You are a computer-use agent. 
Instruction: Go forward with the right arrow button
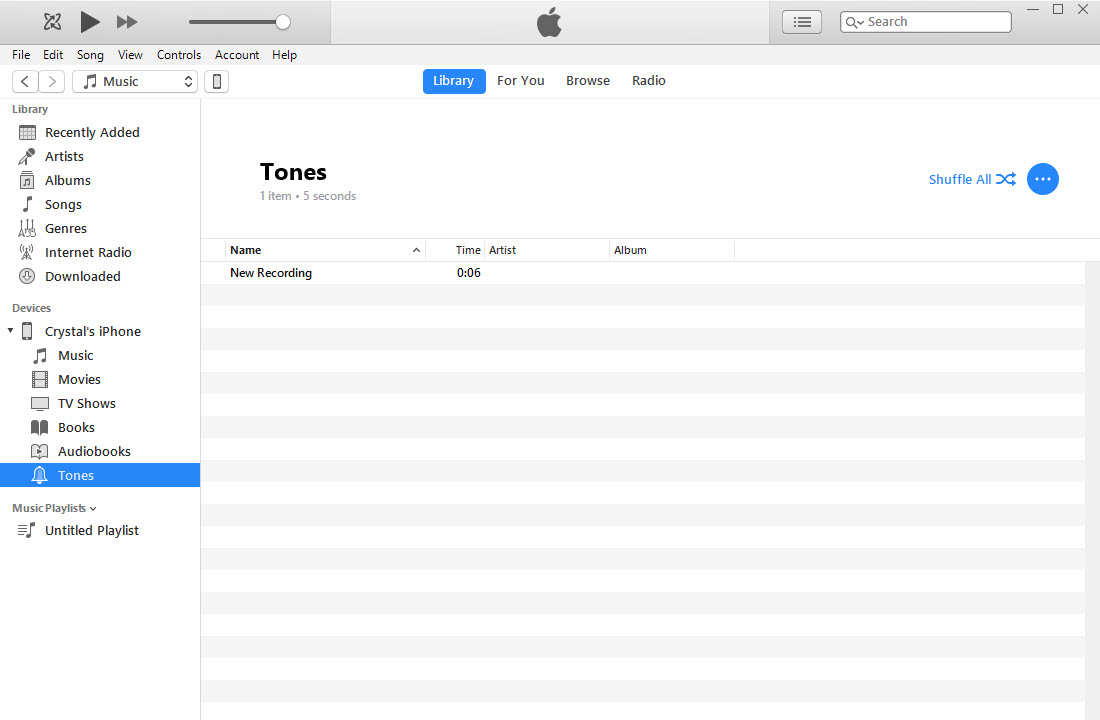tap(52, 81)
